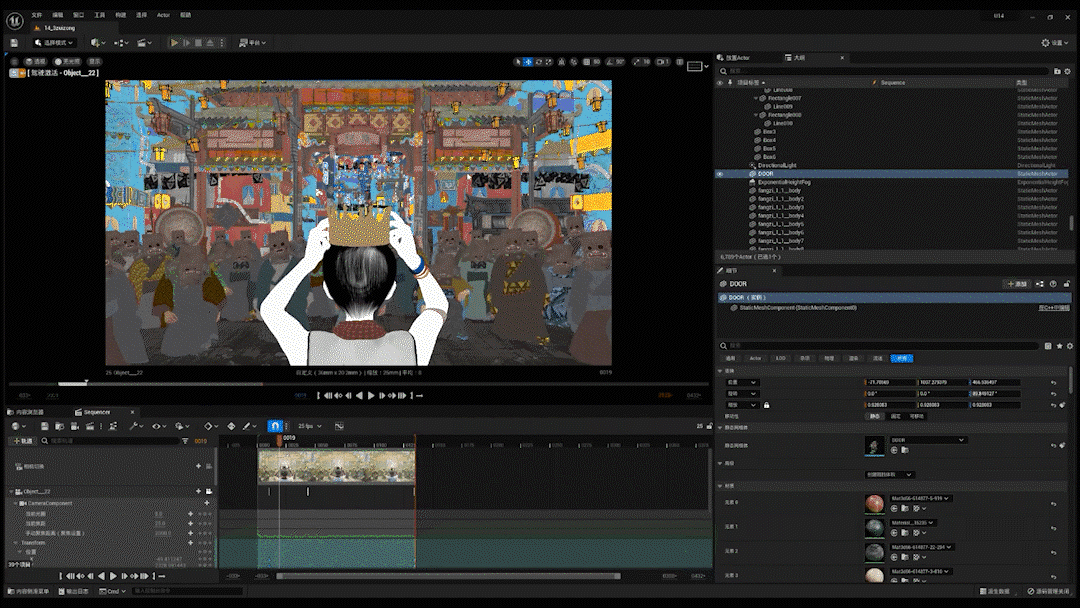Open the DOOR static mesh dropdown

pyautogui.click(x=927, y=440)
